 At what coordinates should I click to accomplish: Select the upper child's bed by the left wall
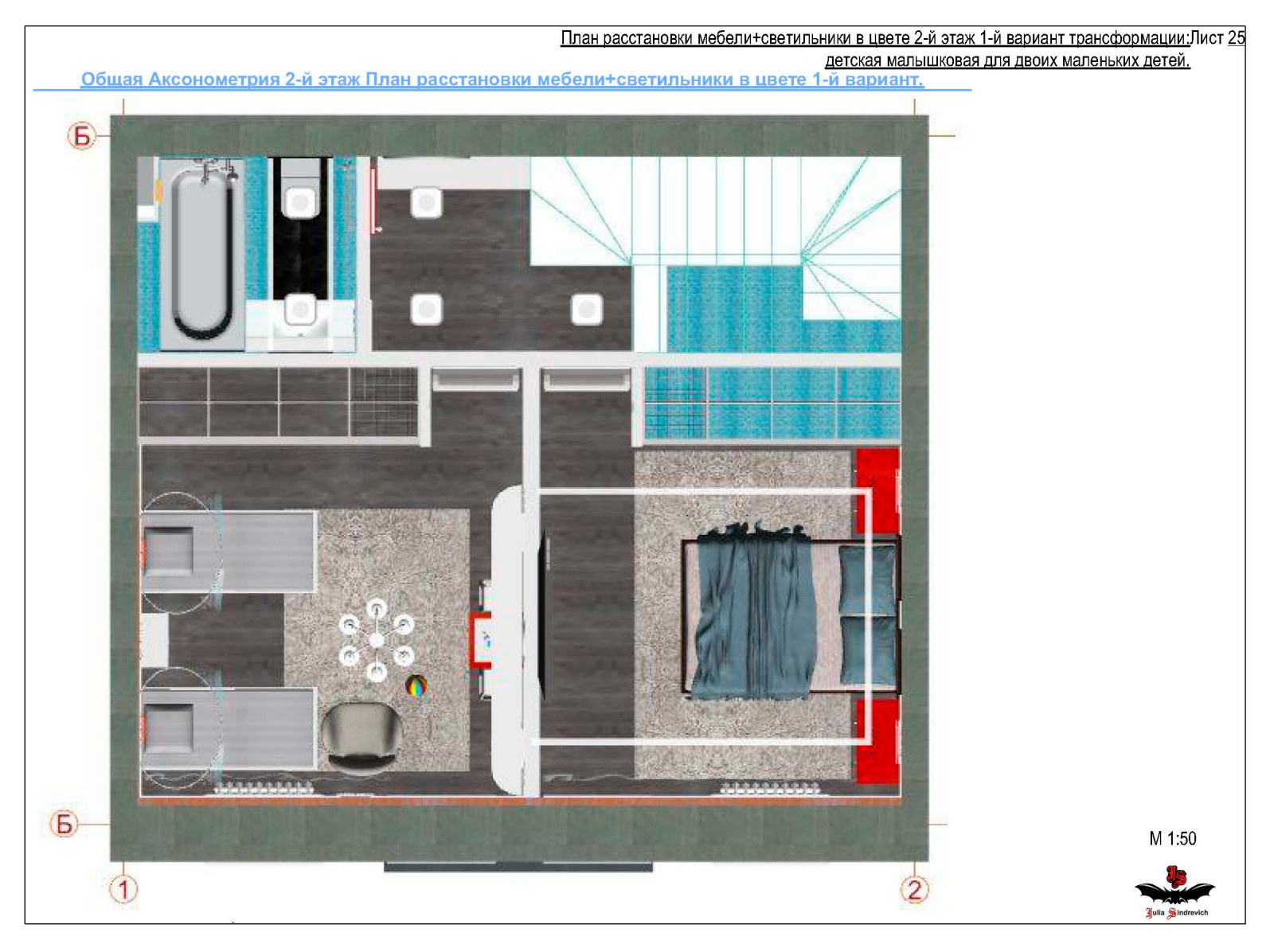[229, 552]
